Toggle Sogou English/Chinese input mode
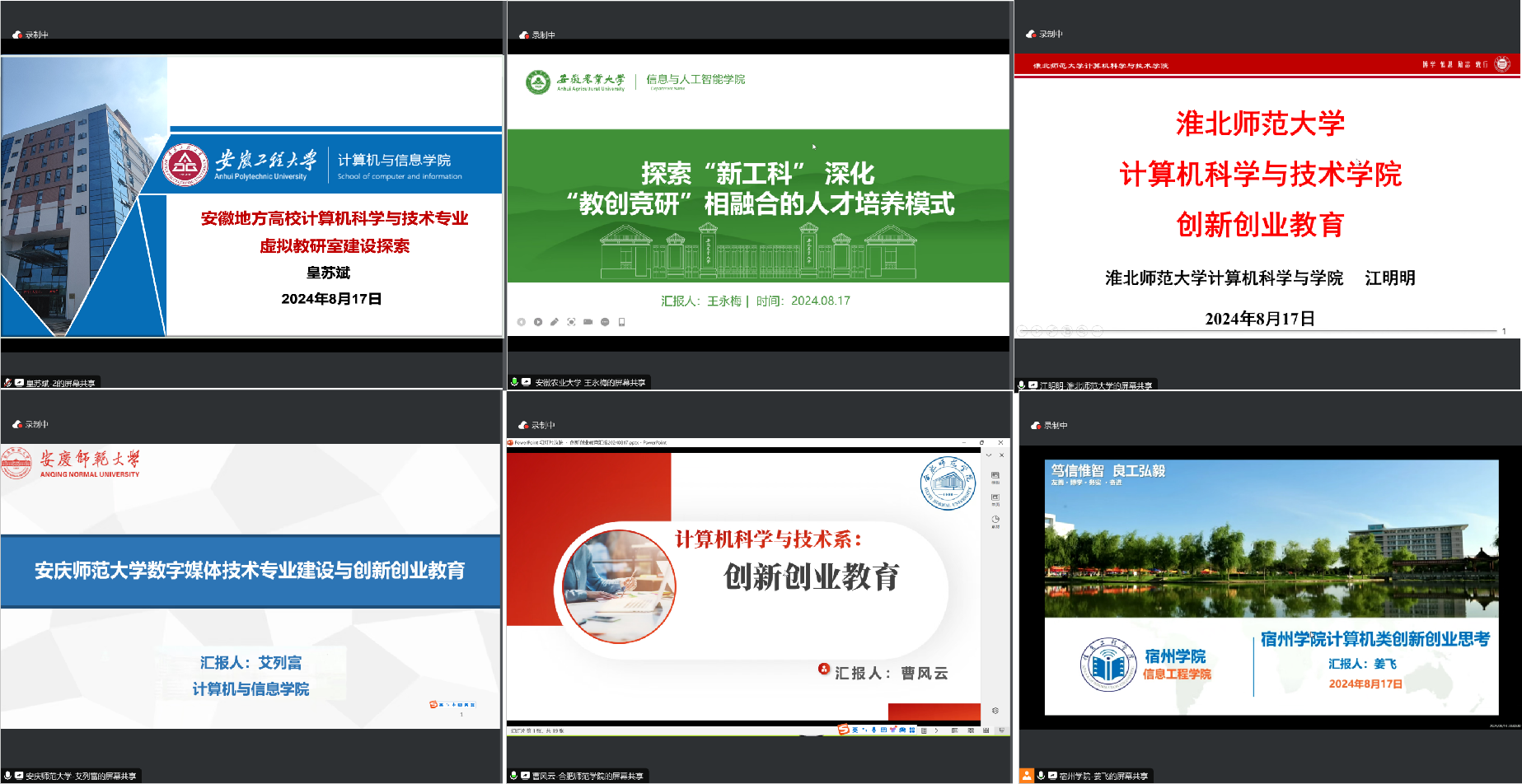Viewport: 1522px width, 784px height. 855,730
